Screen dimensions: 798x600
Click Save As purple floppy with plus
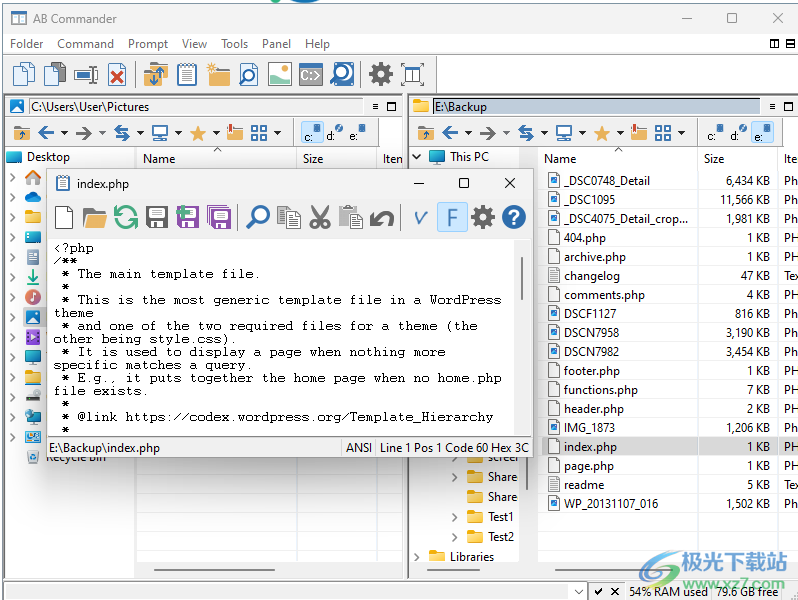point(188,218)
